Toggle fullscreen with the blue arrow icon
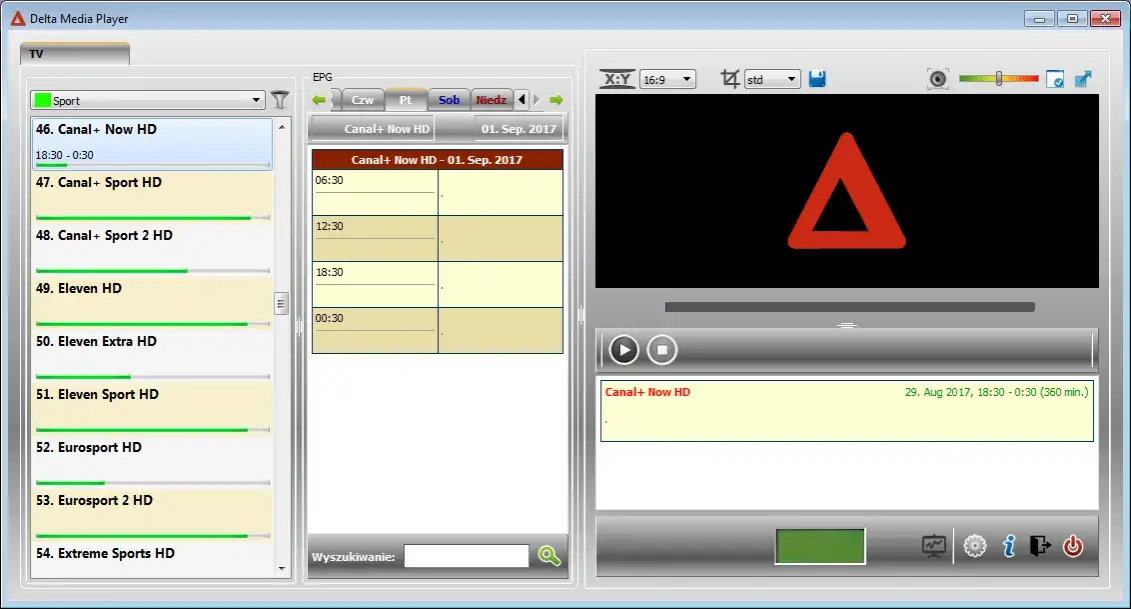The height and width of the screenshot is (609, 1131). [x=1083, y=78]
